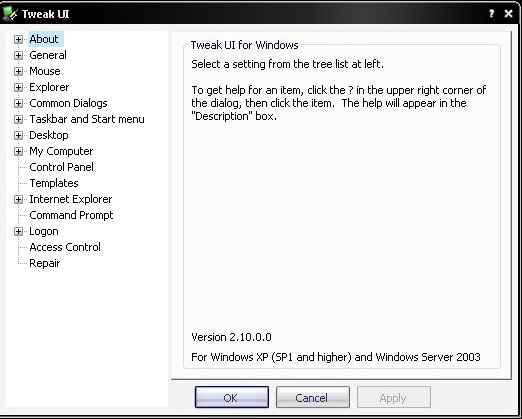Expand the Logon plus box
The width and height of the screenshot is (522, 419).
[x=18, y=231]
